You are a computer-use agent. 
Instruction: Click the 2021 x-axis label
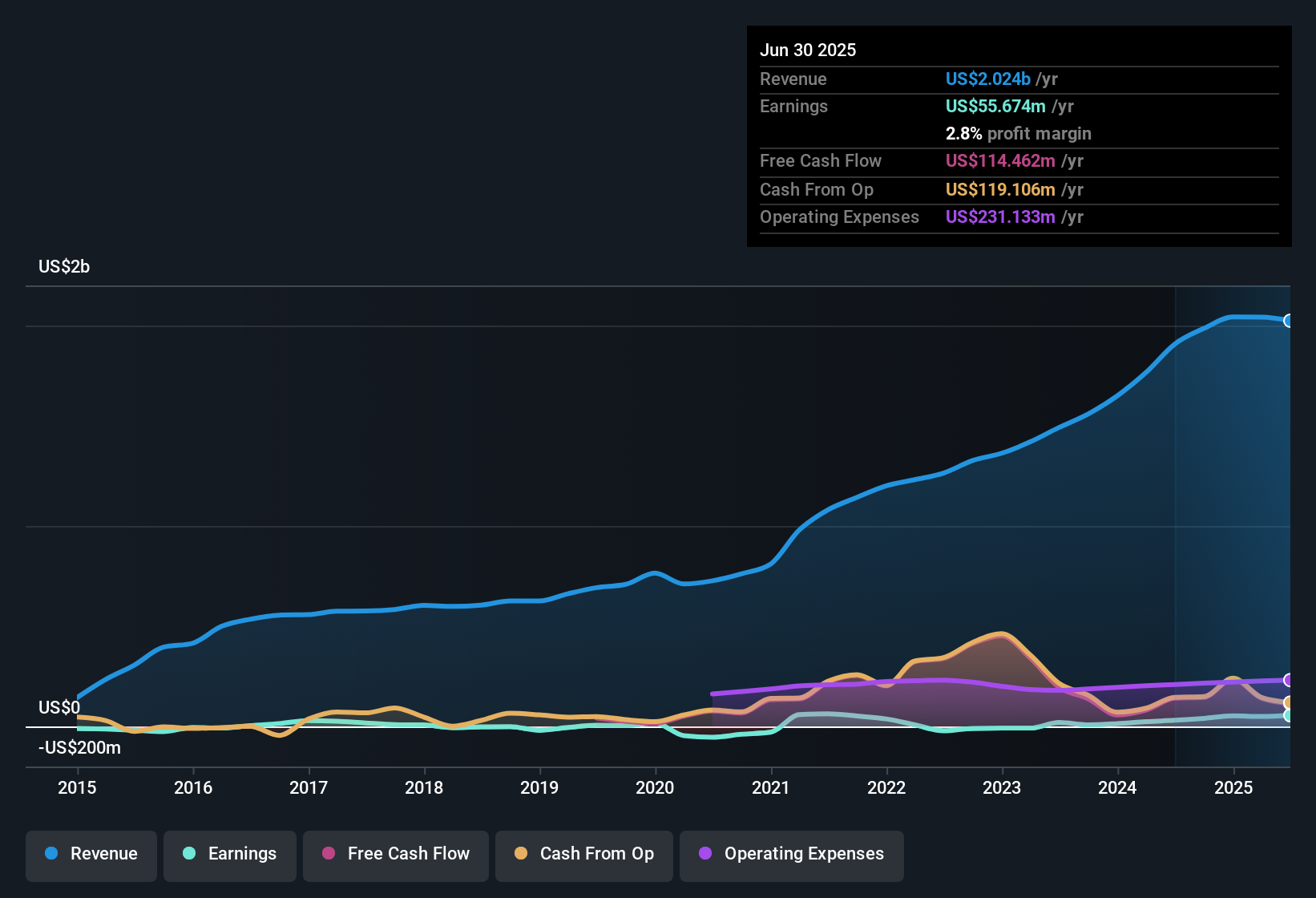click(771, 787)
